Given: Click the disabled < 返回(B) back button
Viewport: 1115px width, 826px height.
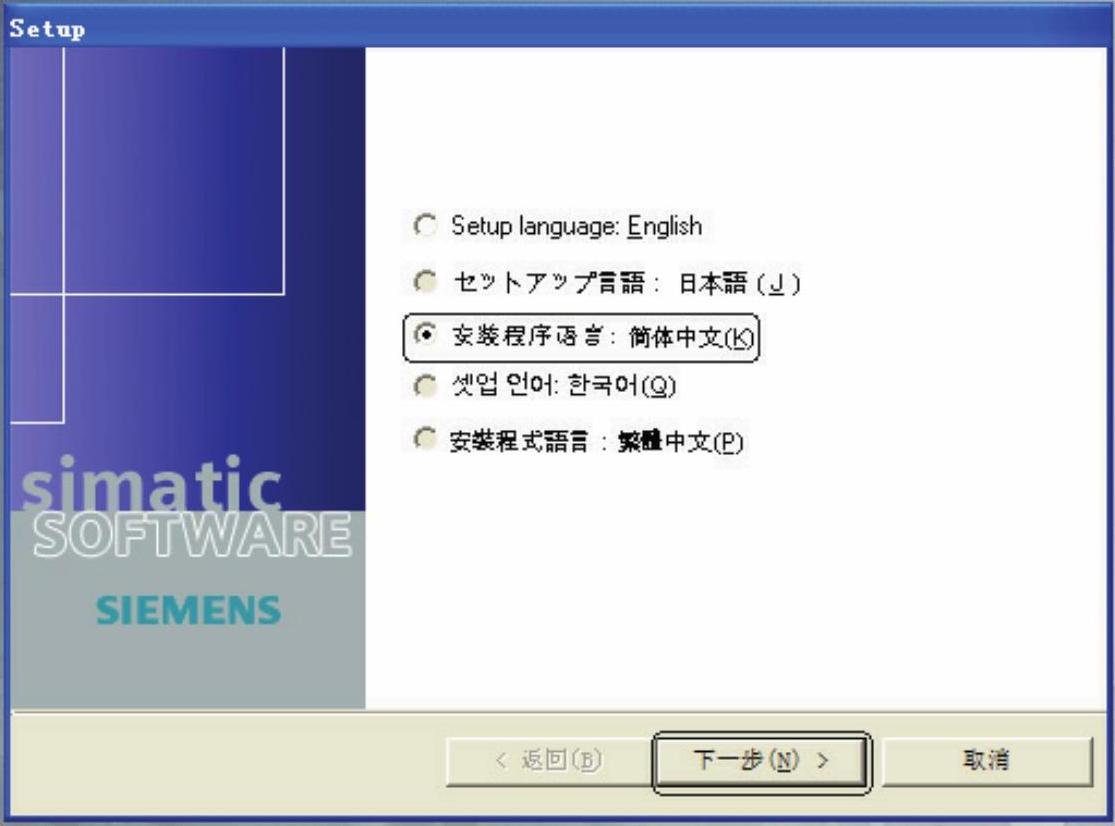Looking at the screenshot, I should coord(548,761).
